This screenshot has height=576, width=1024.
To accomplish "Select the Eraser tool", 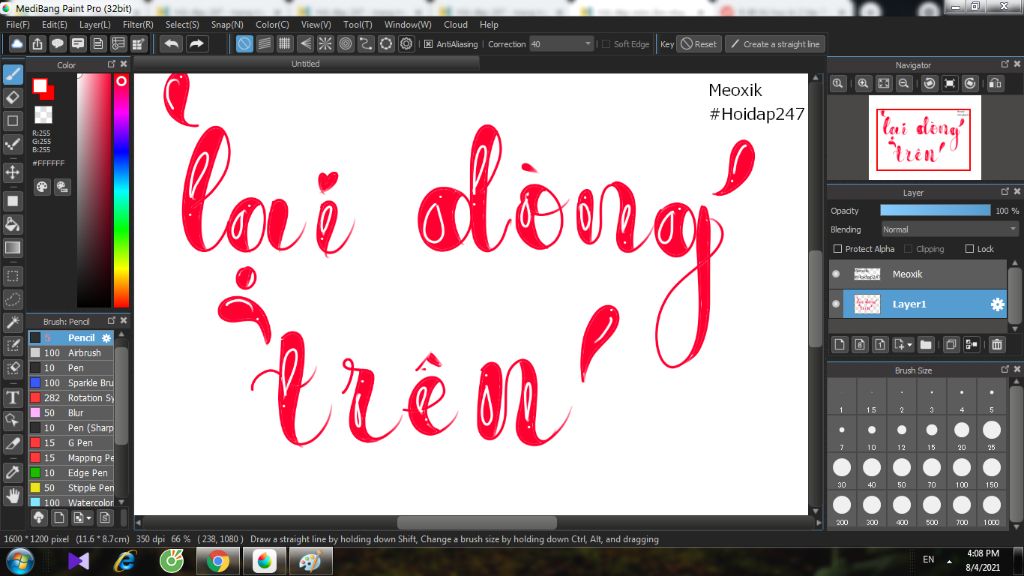I will point(12,97).
